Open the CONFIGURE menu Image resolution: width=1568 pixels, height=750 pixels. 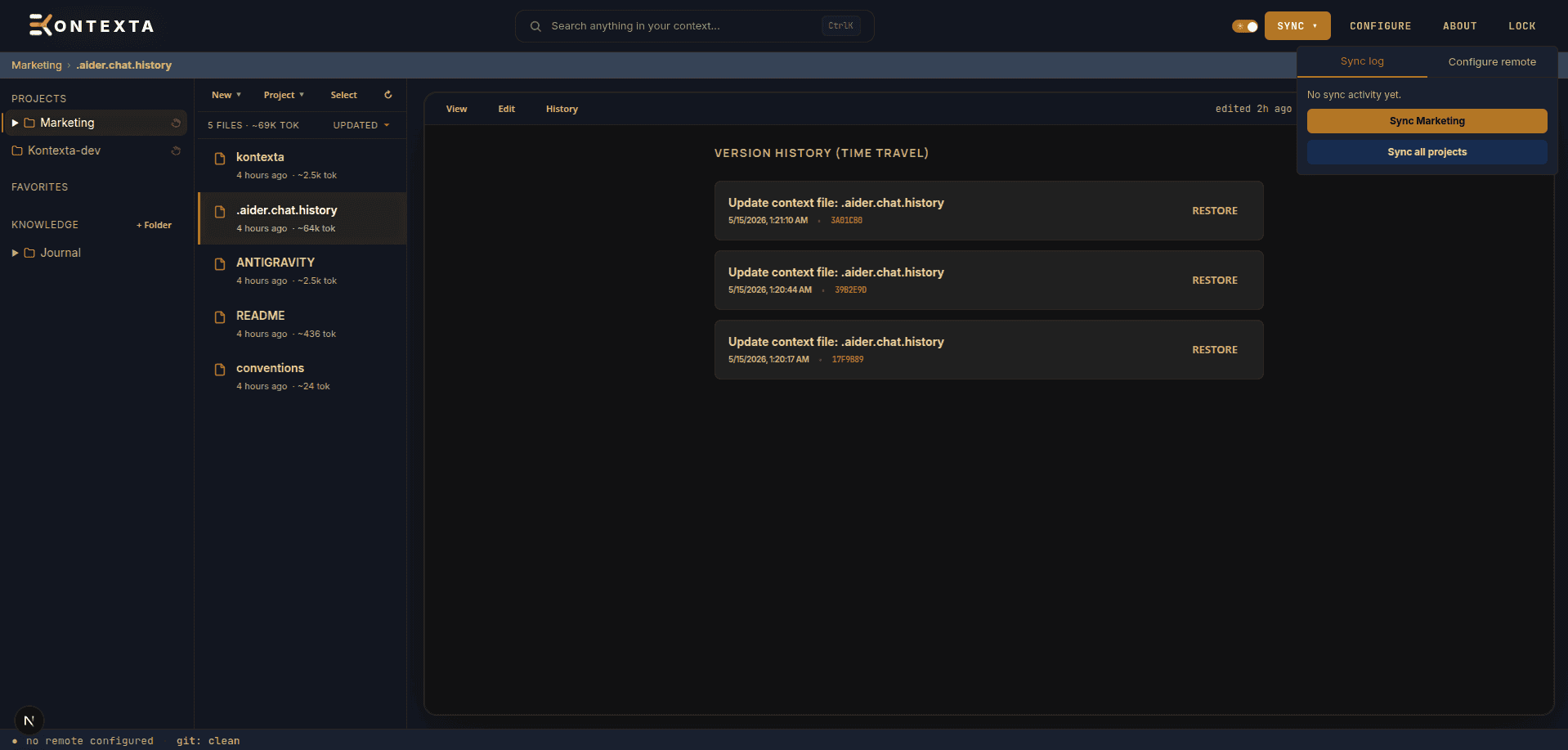(1380, 26)
